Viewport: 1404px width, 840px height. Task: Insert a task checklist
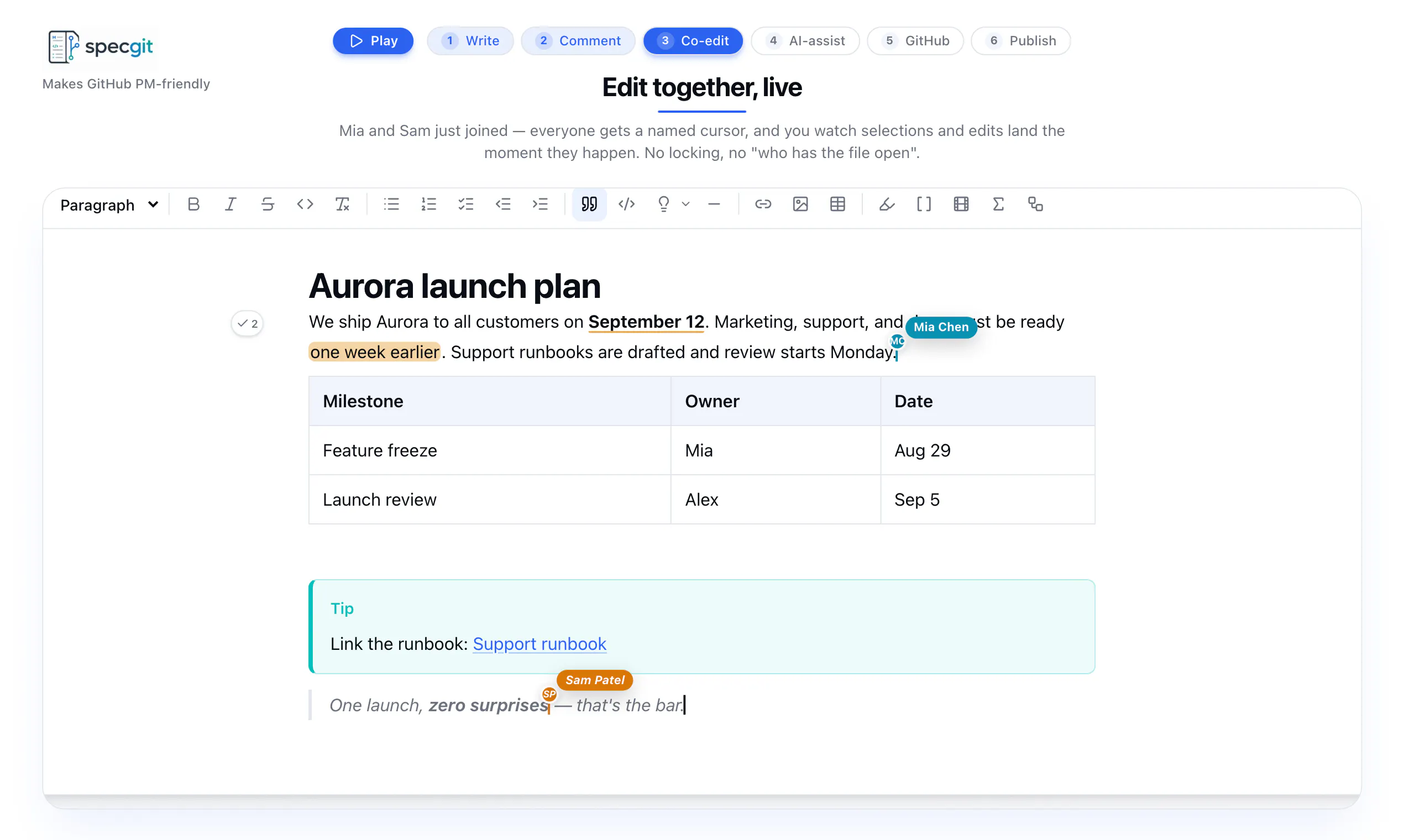pos(466,204)
